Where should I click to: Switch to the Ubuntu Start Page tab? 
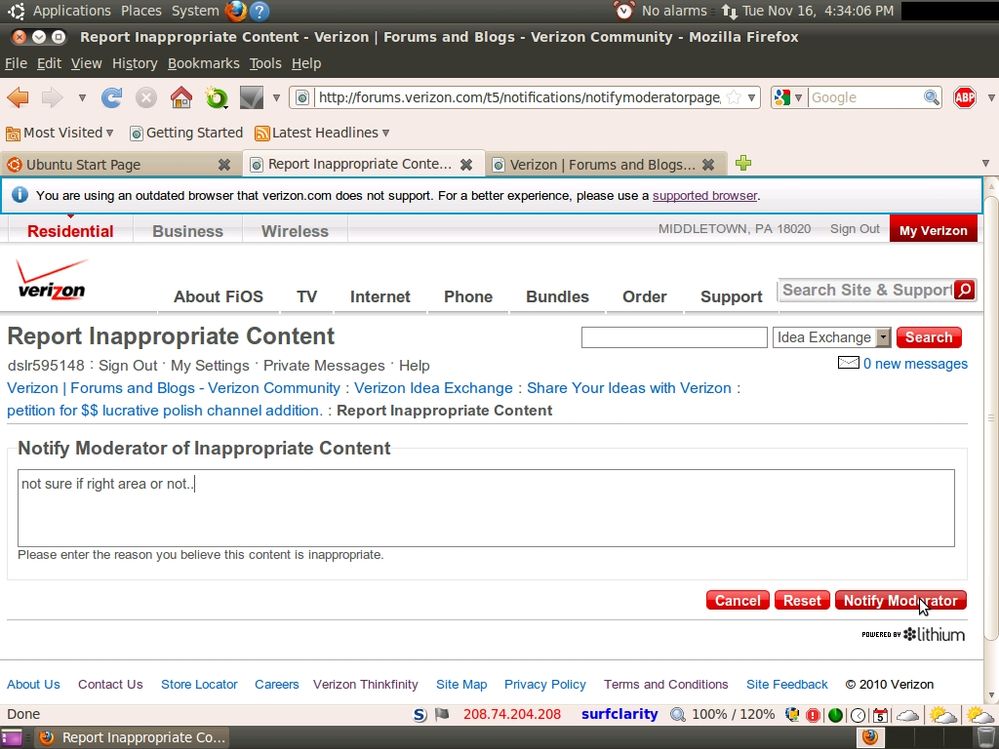click(x=121, y=164)
